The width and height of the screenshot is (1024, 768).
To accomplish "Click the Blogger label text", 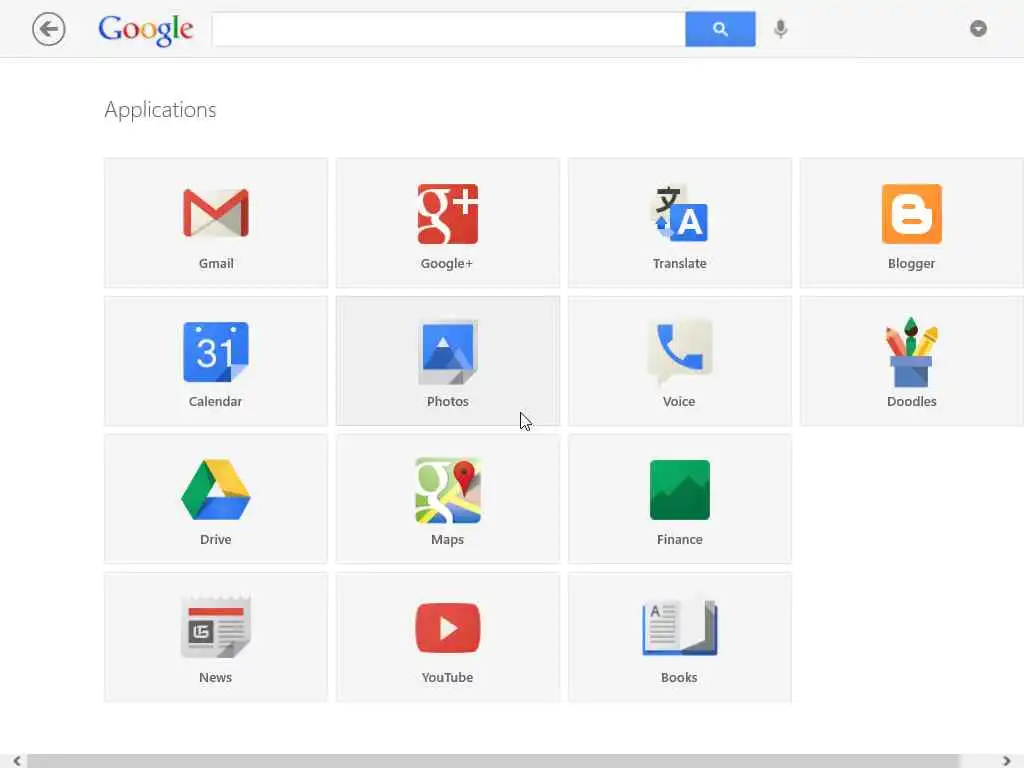I will click(x=912, y=263).
